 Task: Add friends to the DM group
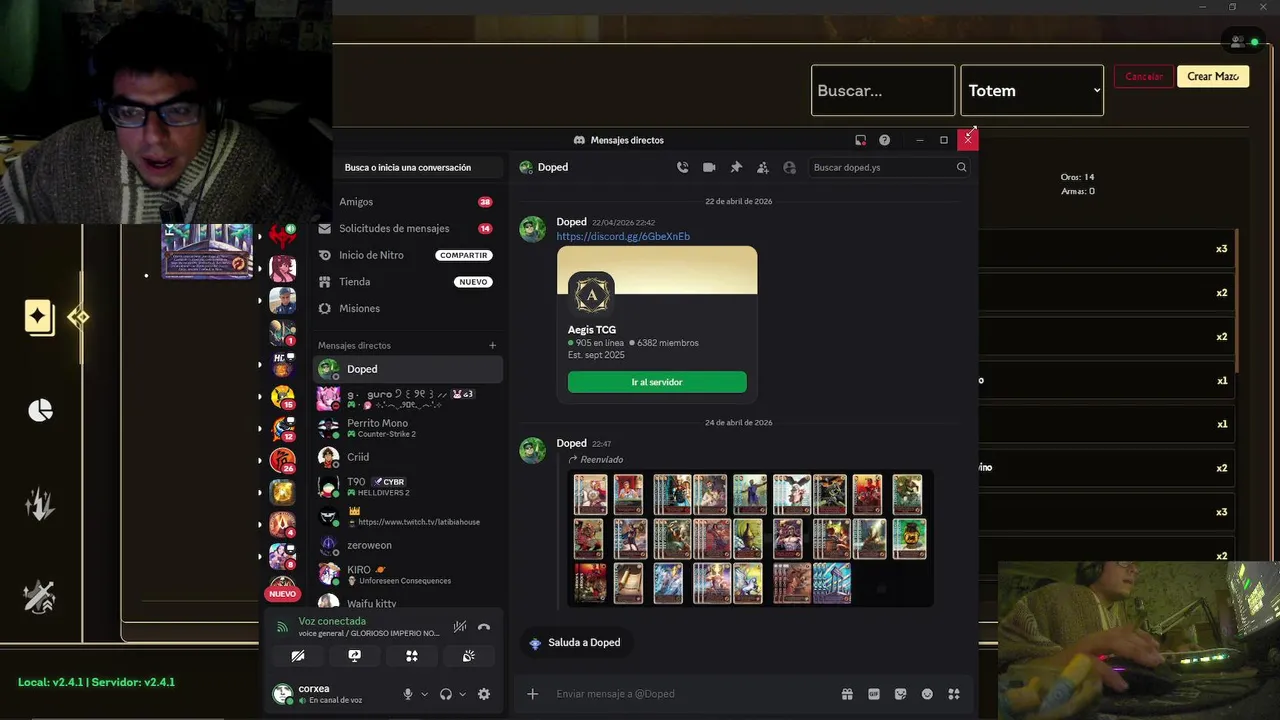pyautogui.click(x=763, y=167)
